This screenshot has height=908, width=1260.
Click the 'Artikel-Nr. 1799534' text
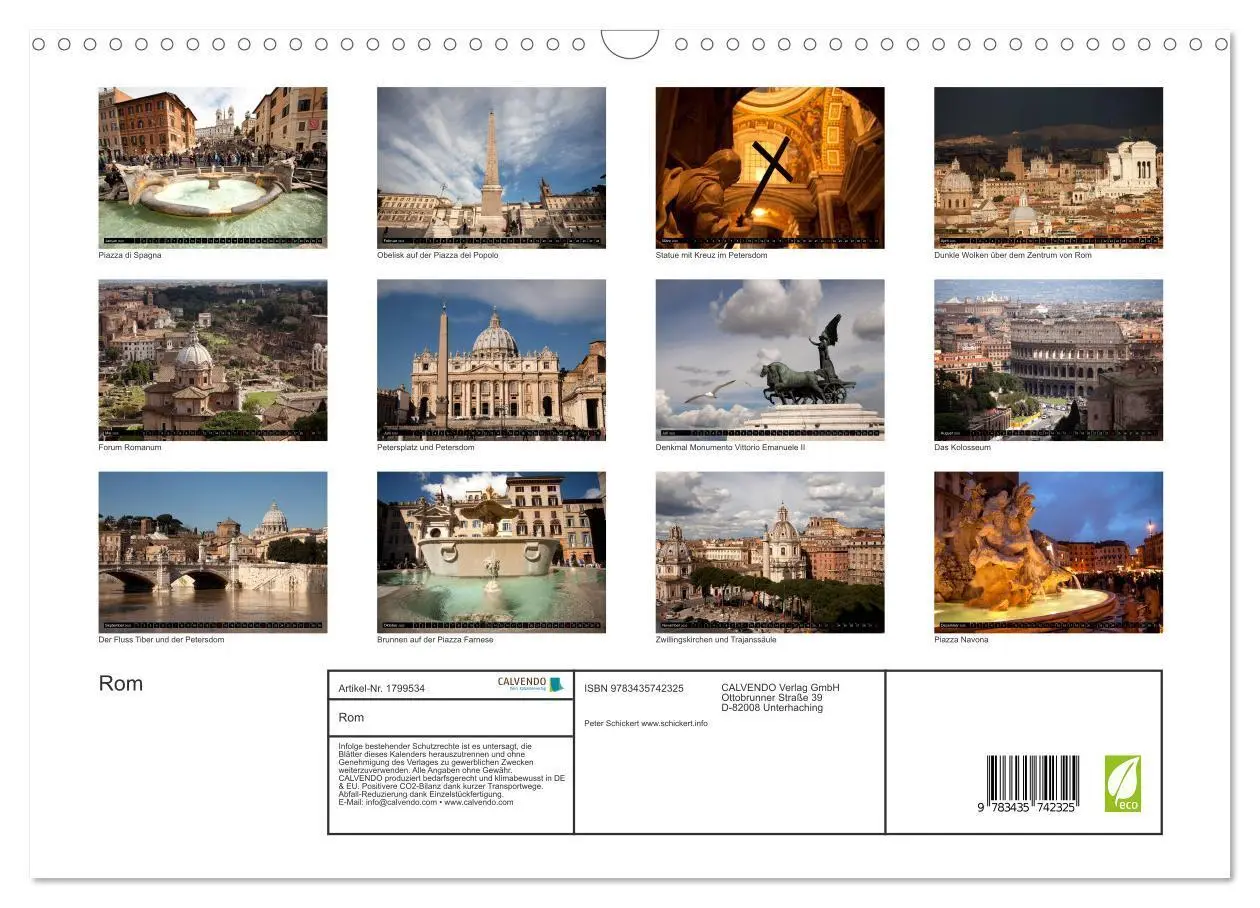(x=382, y=689)
